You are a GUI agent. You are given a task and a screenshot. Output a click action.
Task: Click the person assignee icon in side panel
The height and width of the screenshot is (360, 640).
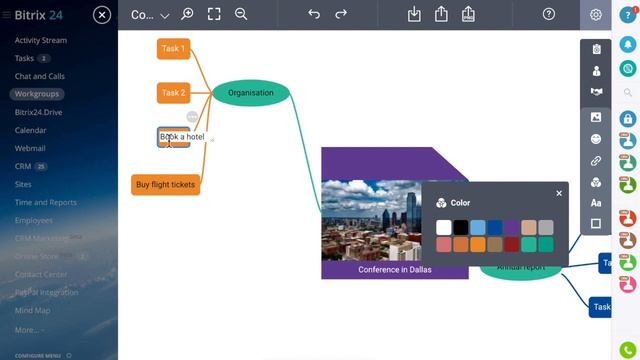(596, 71)
